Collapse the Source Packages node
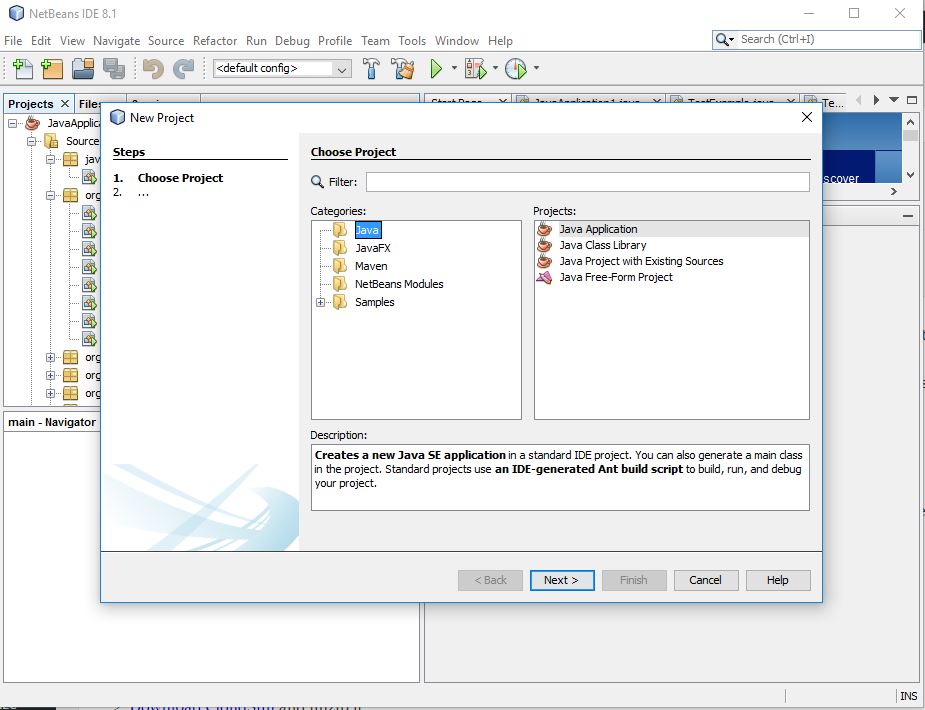925x710 pixels. pos(32,142)
